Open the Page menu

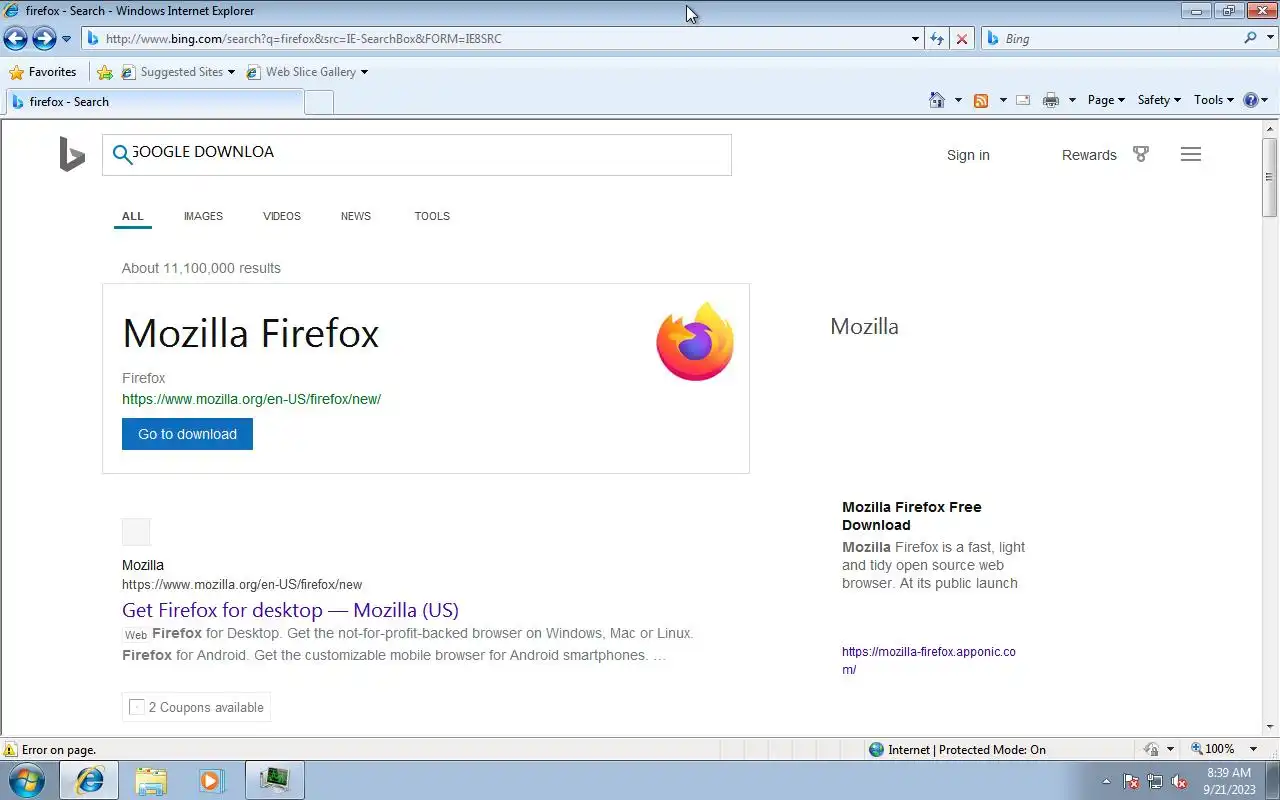click(1106, 100)
